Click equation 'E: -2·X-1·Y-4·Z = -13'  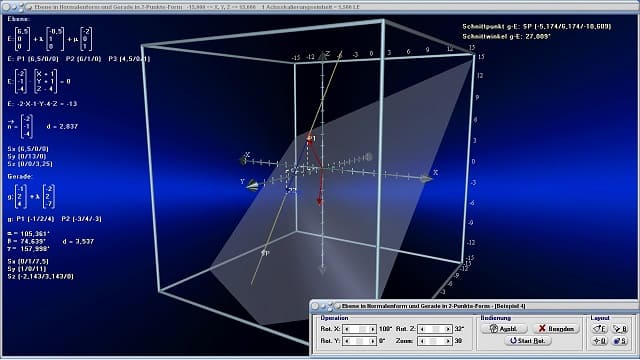click(42, 104)
